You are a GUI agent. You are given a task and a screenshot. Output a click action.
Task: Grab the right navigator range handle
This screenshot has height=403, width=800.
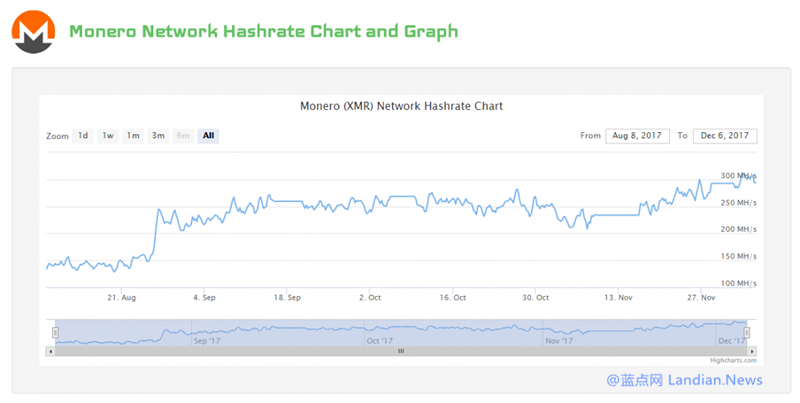[746, 332]
